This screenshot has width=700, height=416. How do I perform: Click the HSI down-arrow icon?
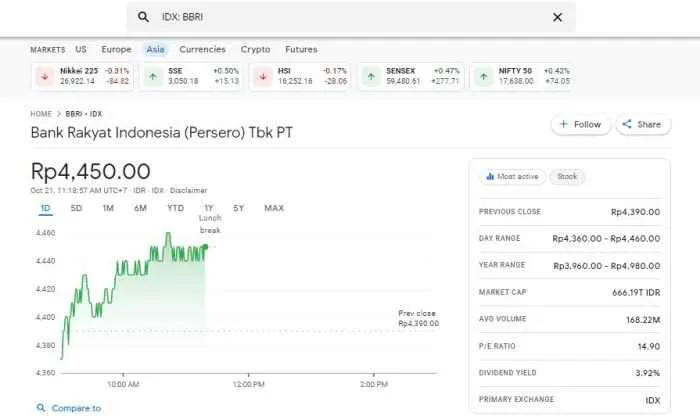[x=262, y=76]
